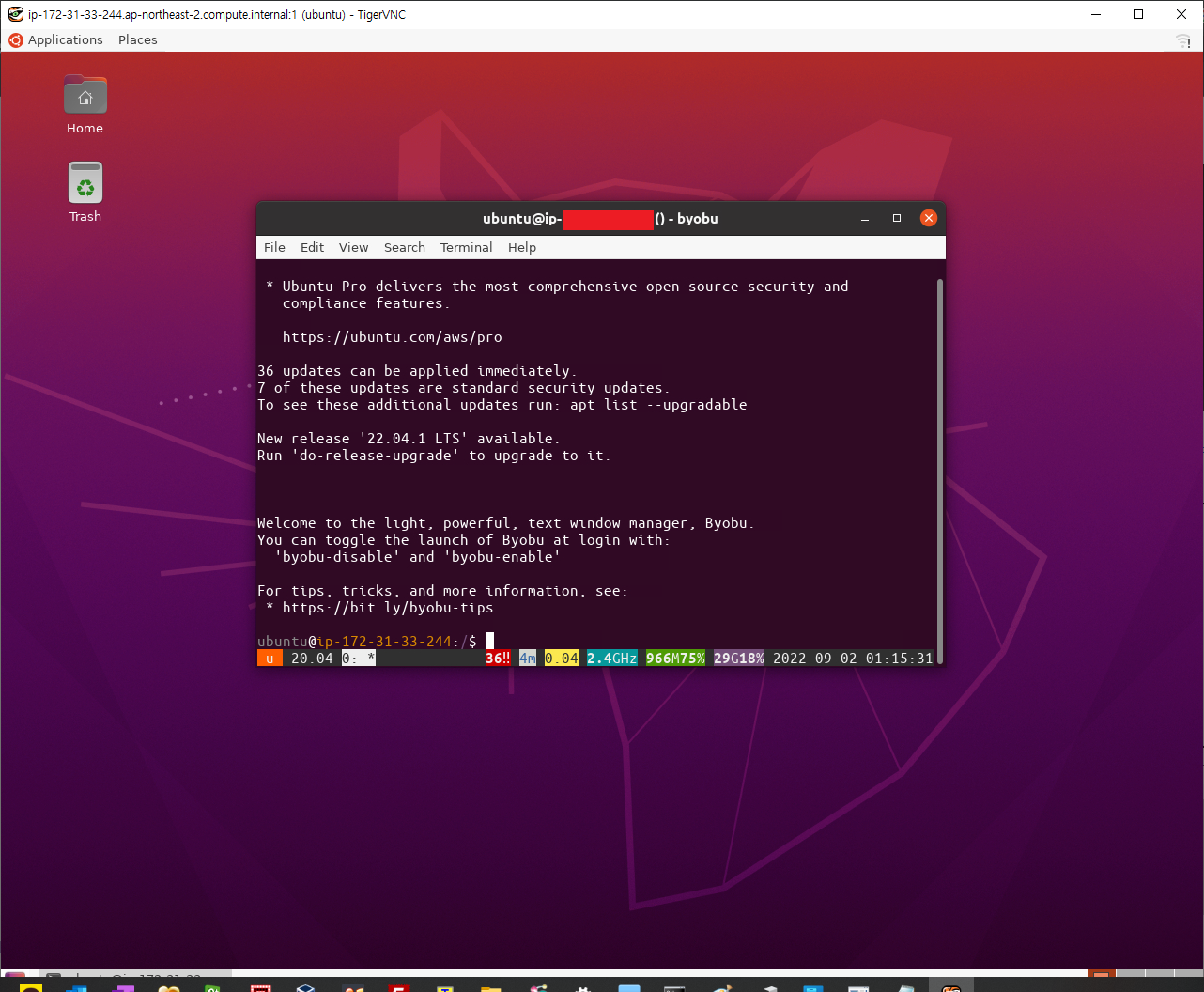Click the green 966M75% memory indicator
1204x992 pixels.
675,659
